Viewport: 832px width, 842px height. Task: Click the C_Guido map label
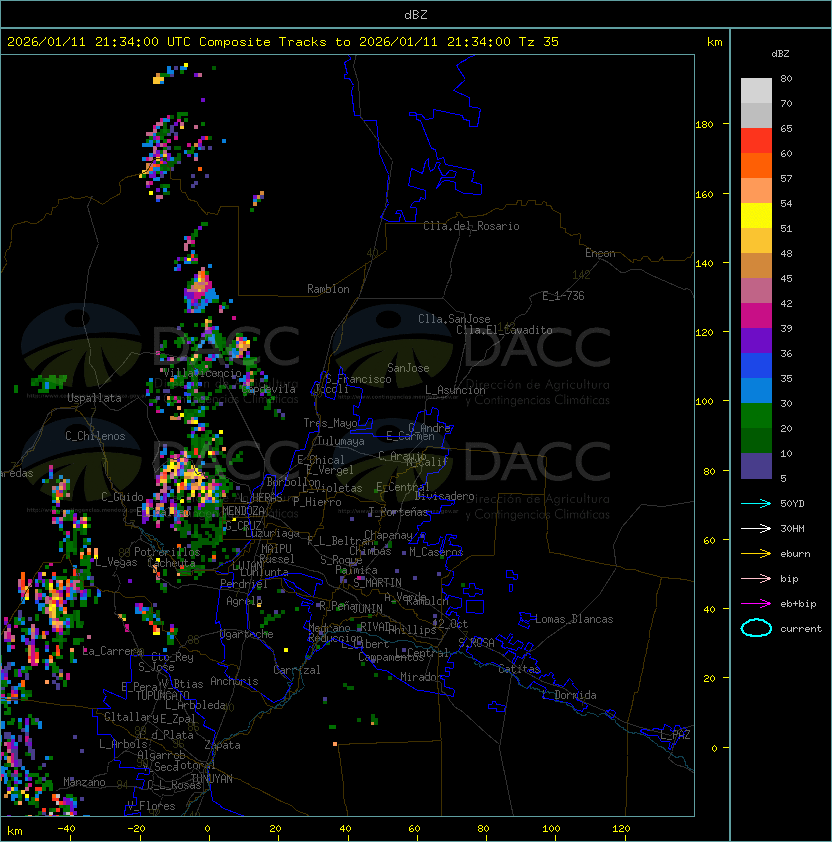point(122,497)
